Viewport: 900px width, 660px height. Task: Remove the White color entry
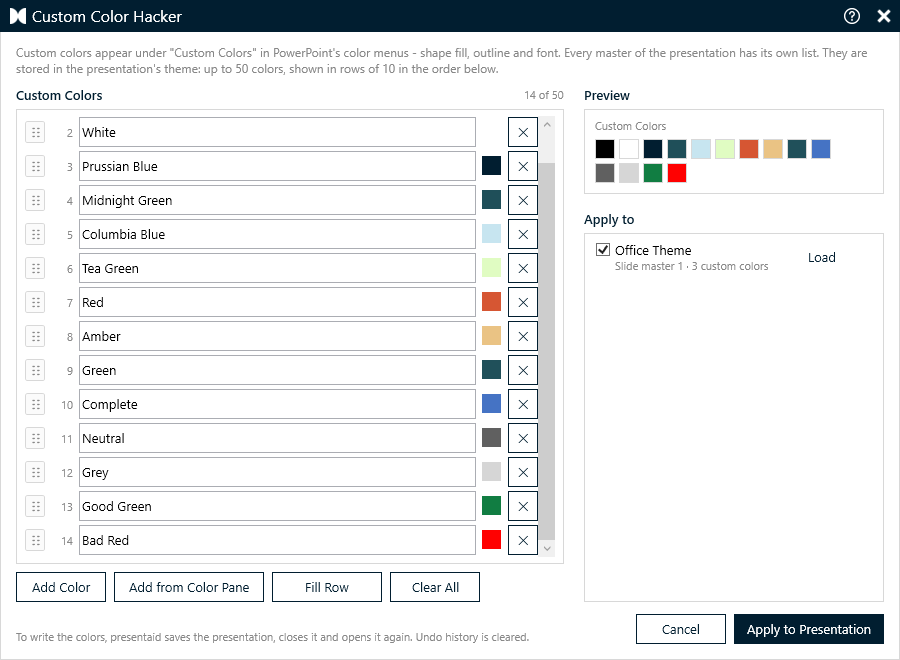(x=523, y=133)
